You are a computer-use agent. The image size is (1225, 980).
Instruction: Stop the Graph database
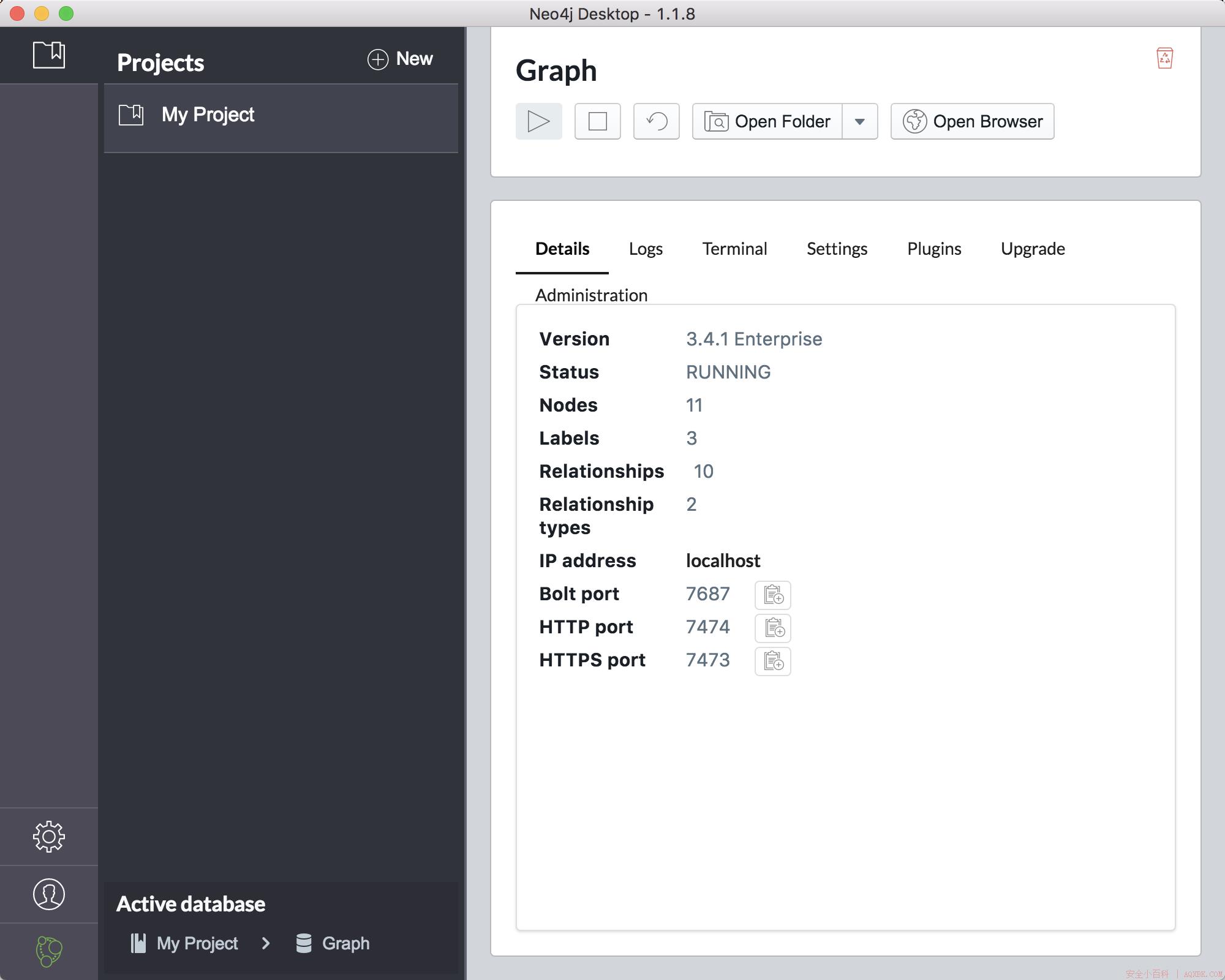pos(598,121)
